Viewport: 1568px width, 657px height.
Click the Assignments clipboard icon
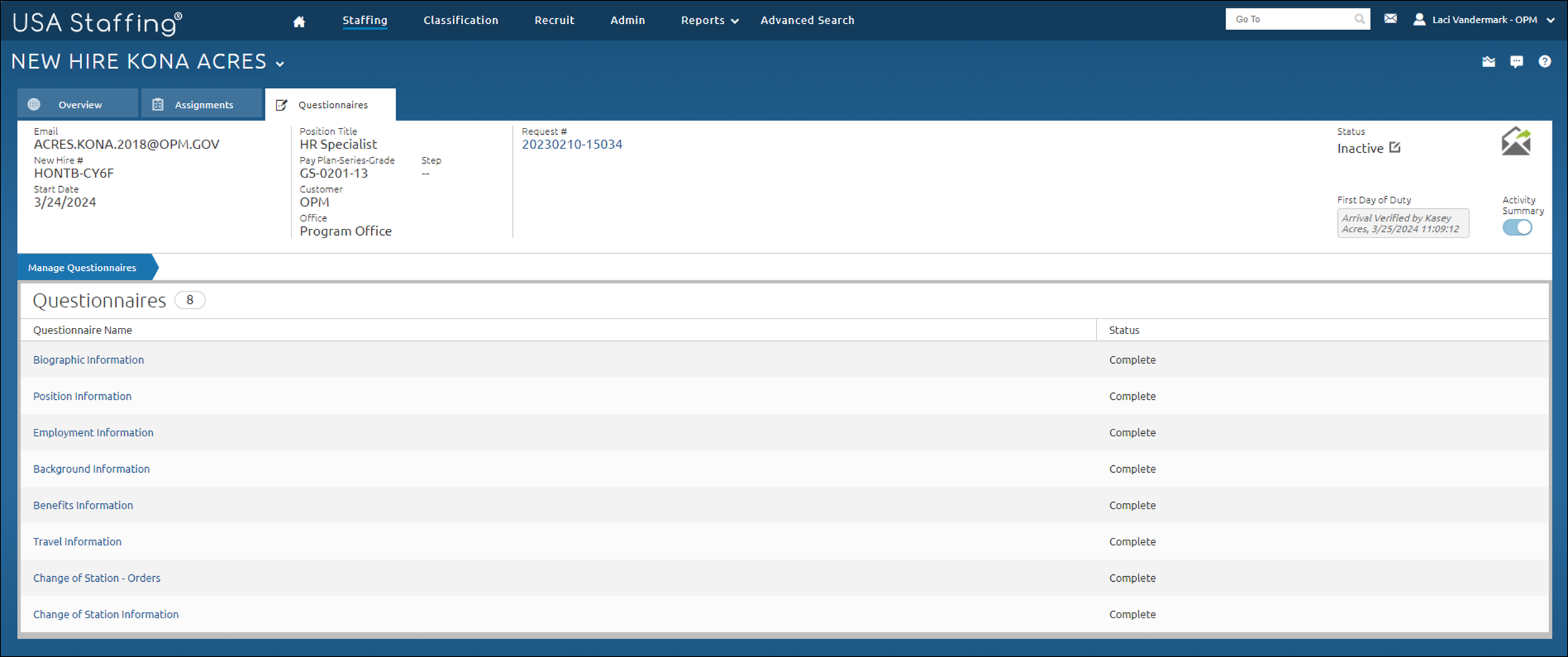(158, 104)
